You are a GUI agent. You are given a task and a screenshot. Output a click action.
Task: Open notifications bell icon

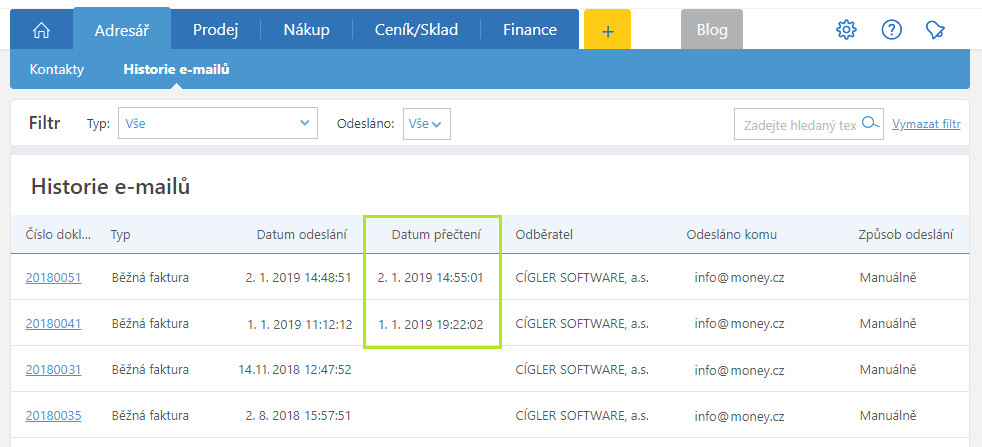[935, 29]
